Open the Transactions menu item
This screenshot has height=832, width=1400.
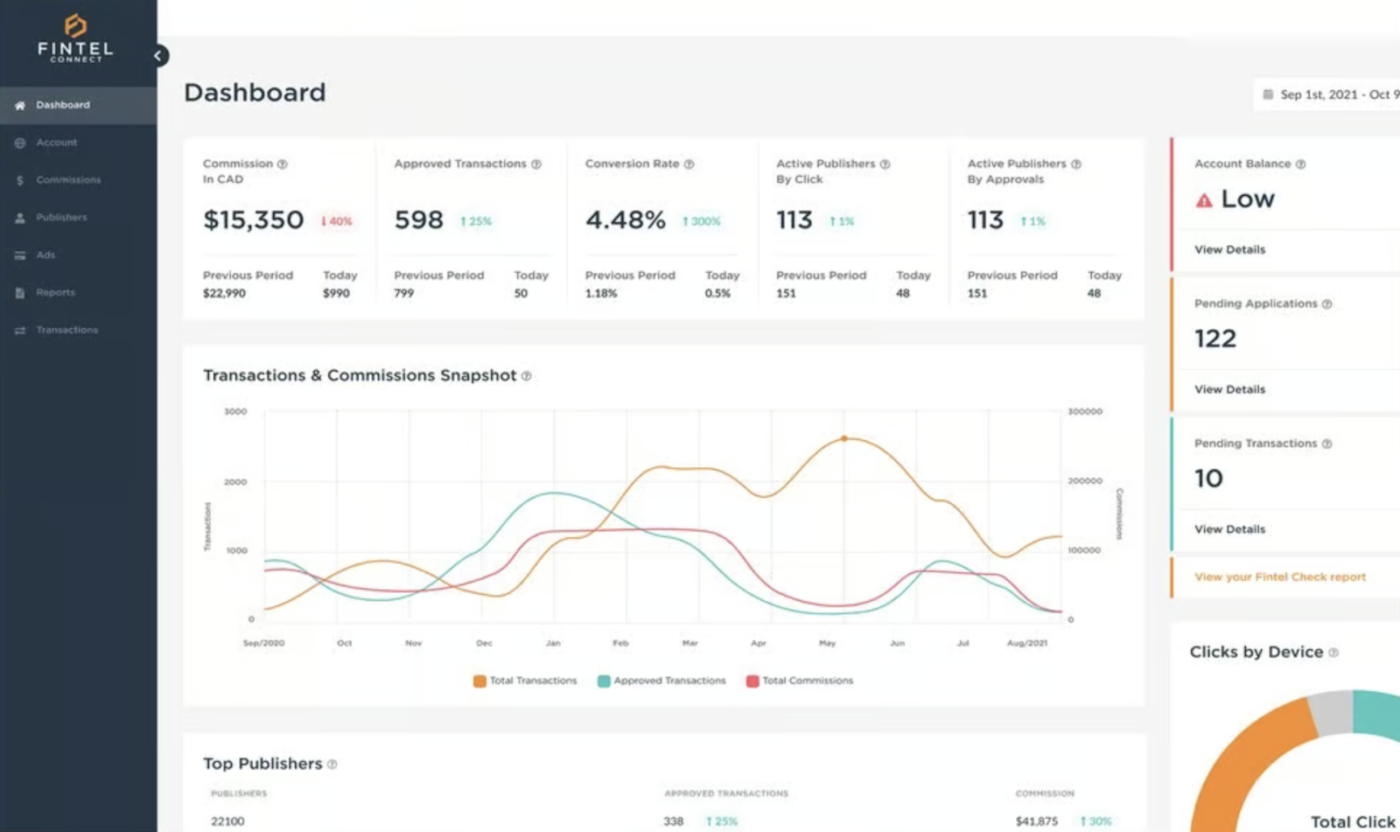tap(78, 330)
